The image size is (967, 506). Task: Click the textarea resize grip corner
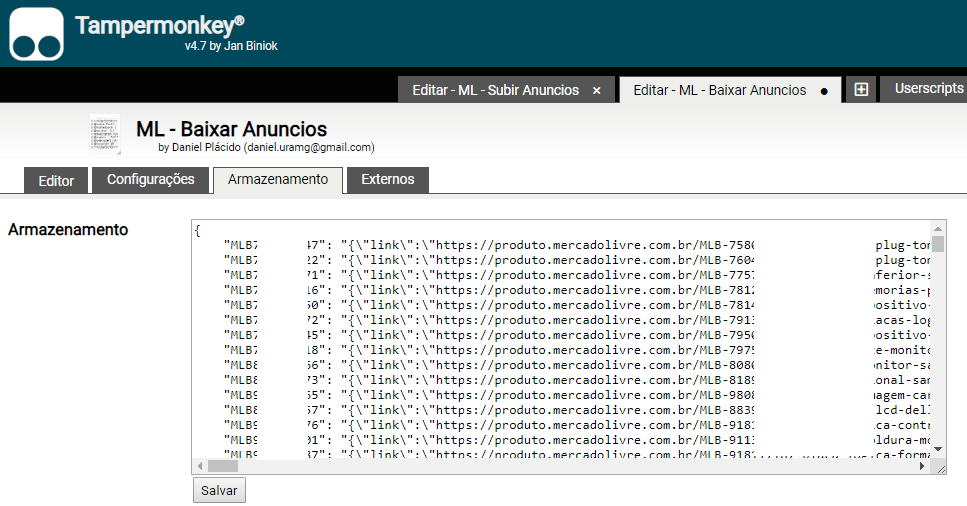point(940,470)
